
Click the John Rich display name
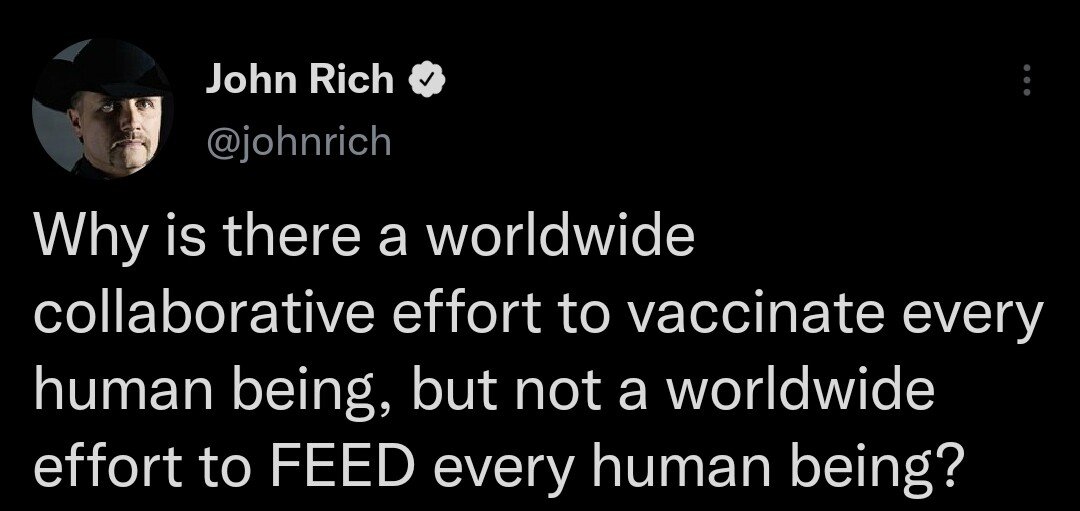point(299,80)
